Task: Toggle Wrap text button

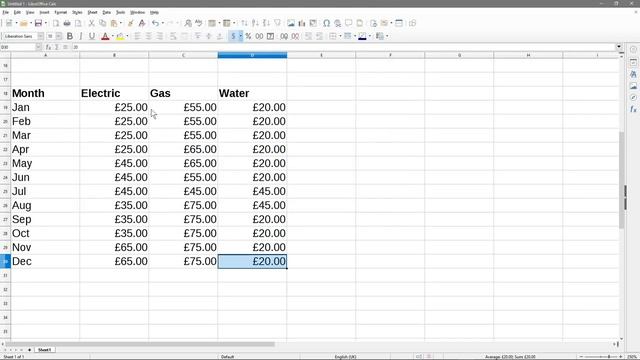Action: [173, 36]
